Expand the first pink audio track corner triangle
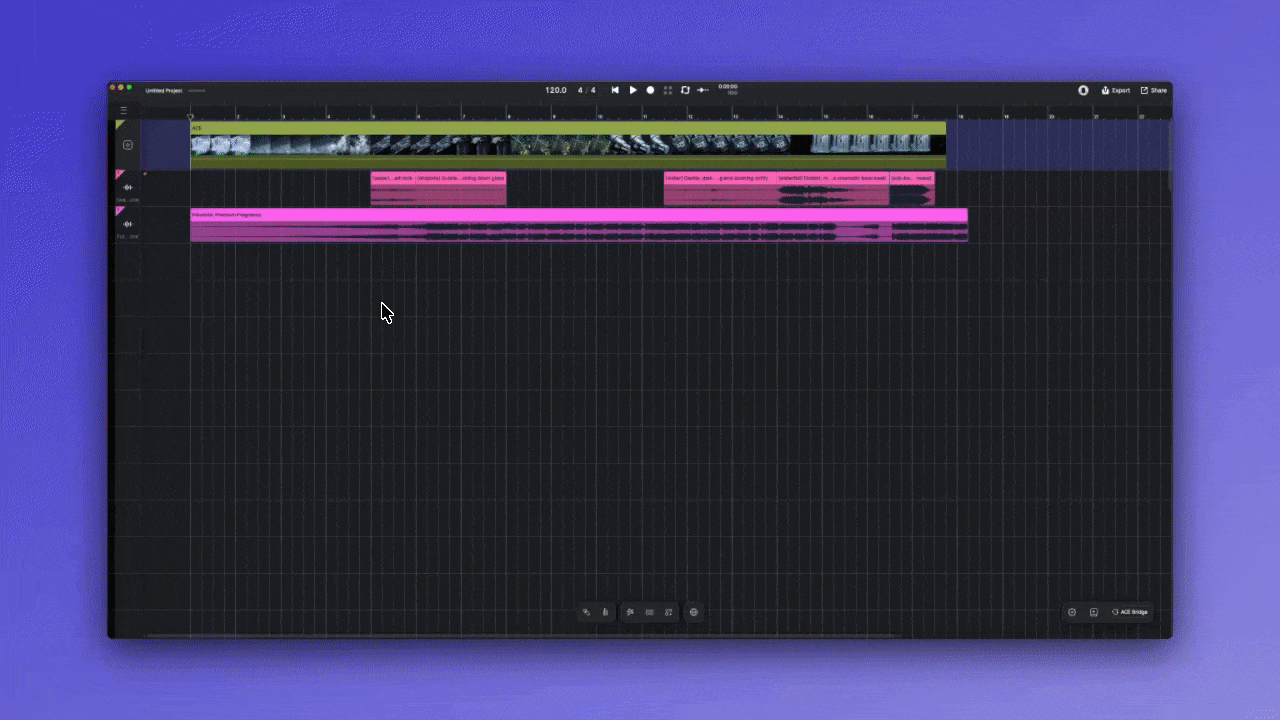This screenshot has height=720, width=1280. pyautogui.click(x=120, y=175)
